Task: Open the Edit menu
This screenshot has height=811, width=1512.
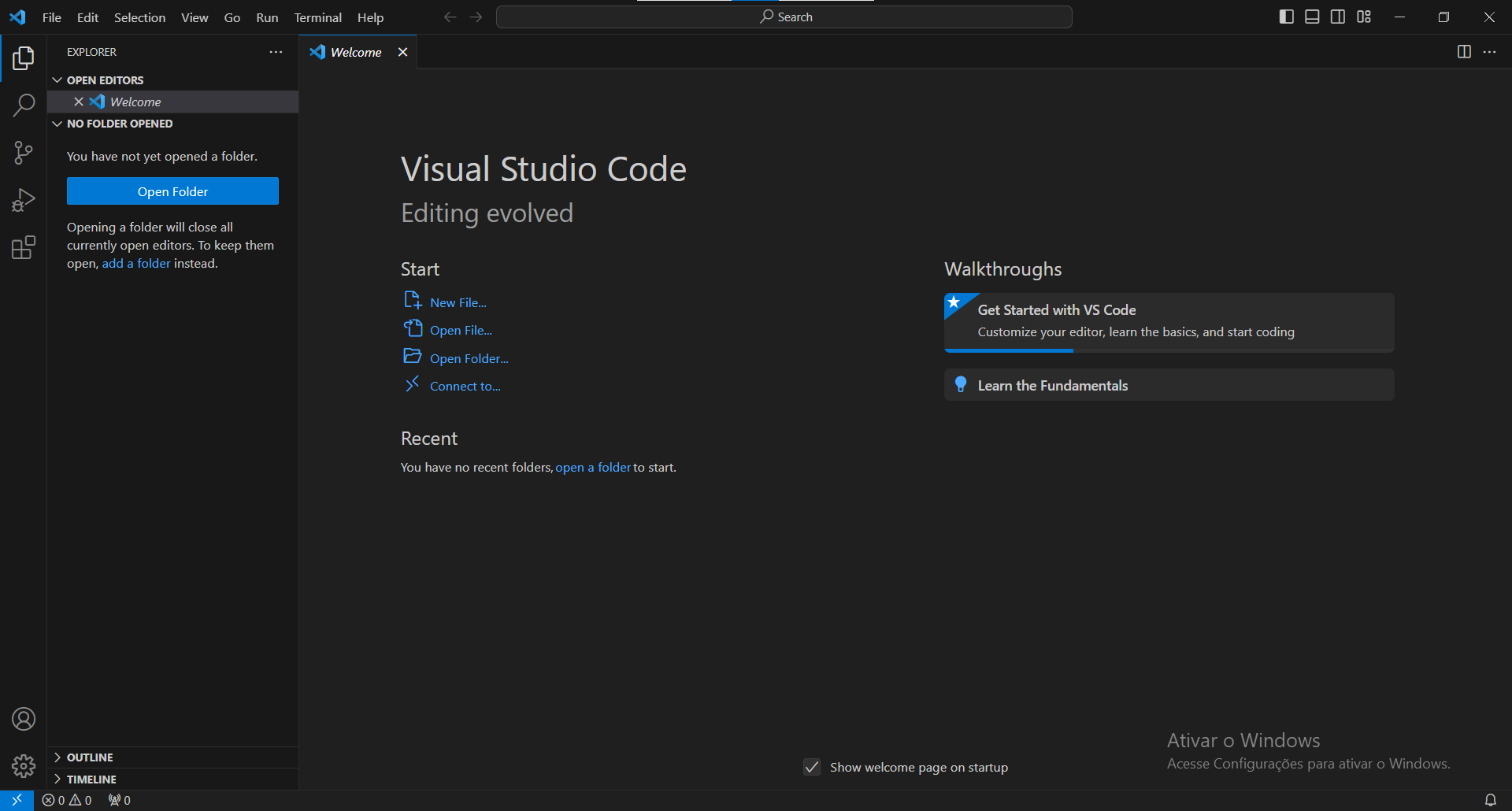Action: (x=87, y=17)
